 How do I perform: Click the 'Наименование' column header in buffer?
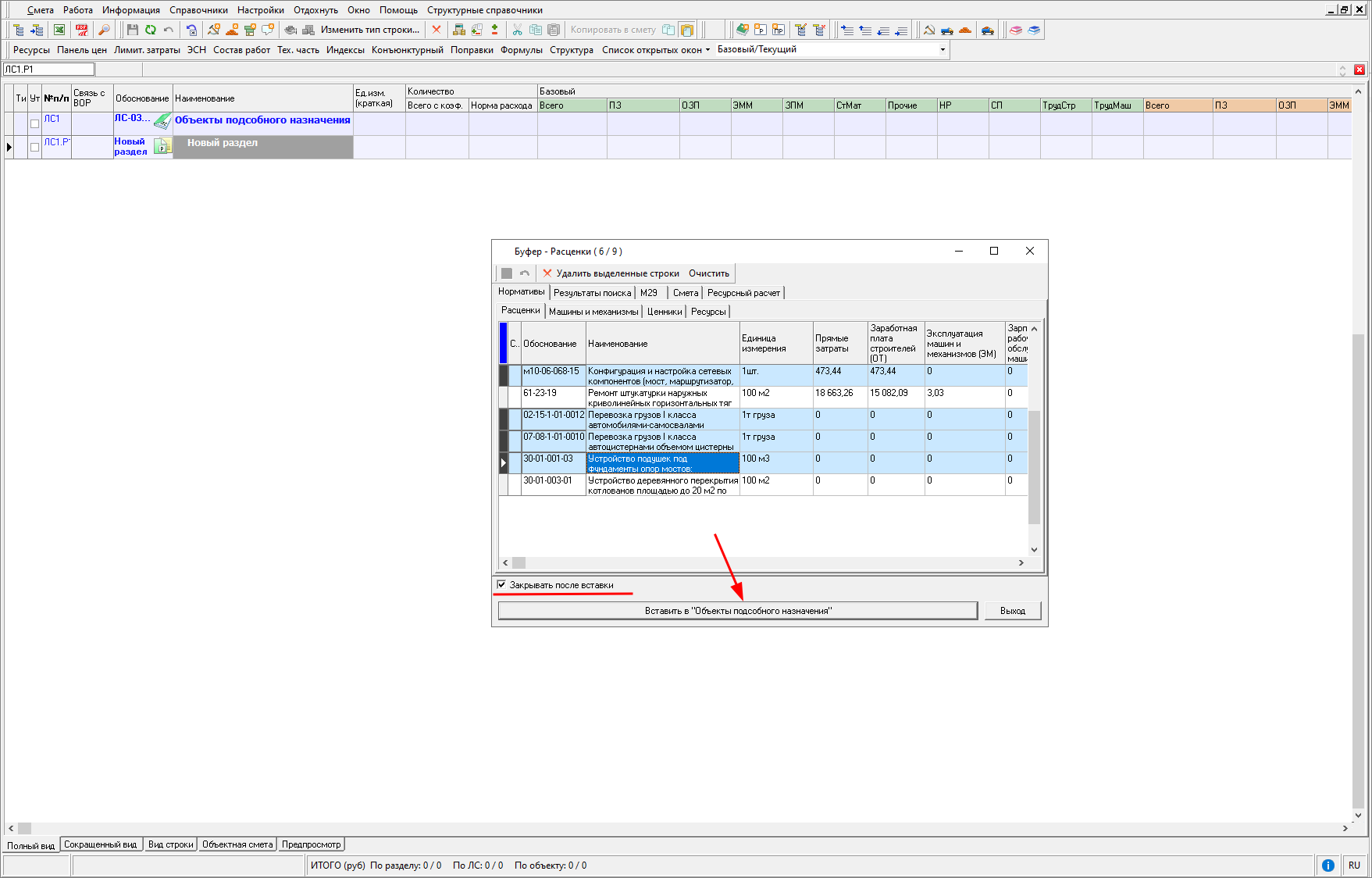pos(662,344)
